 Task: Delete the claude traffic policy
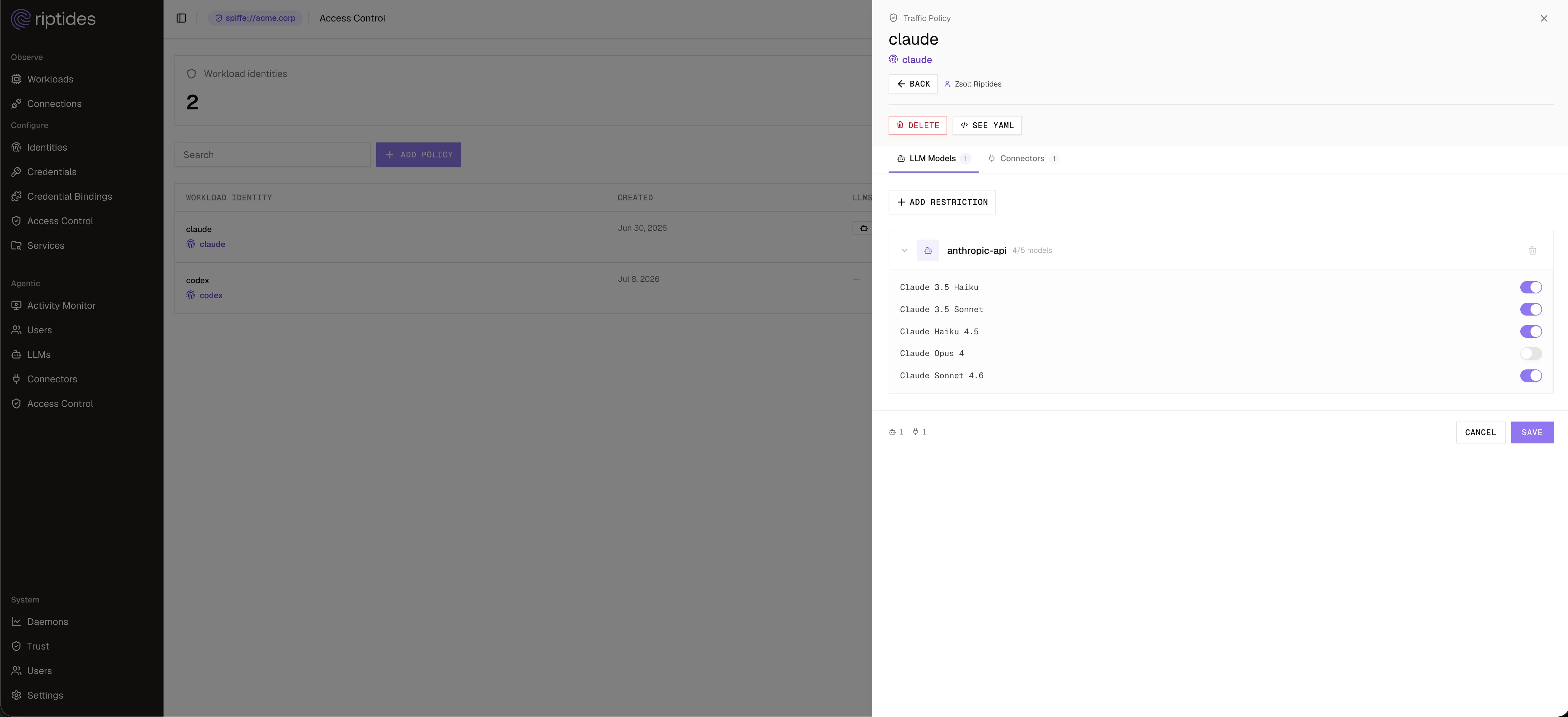tap(917, 125)
